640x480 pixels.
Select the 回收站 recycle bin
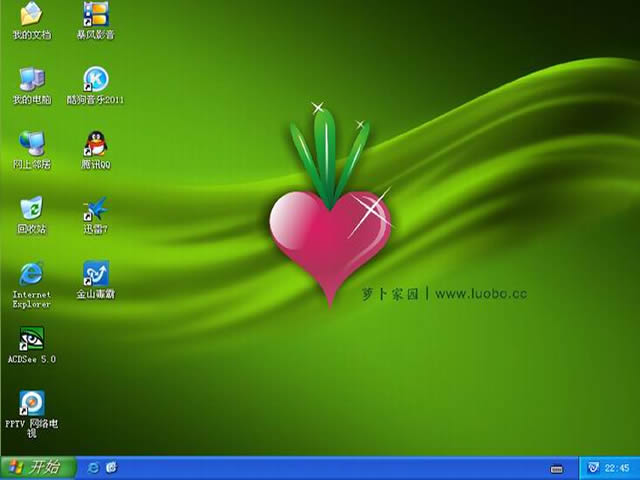pyautogui.click(x=31, y=208)
